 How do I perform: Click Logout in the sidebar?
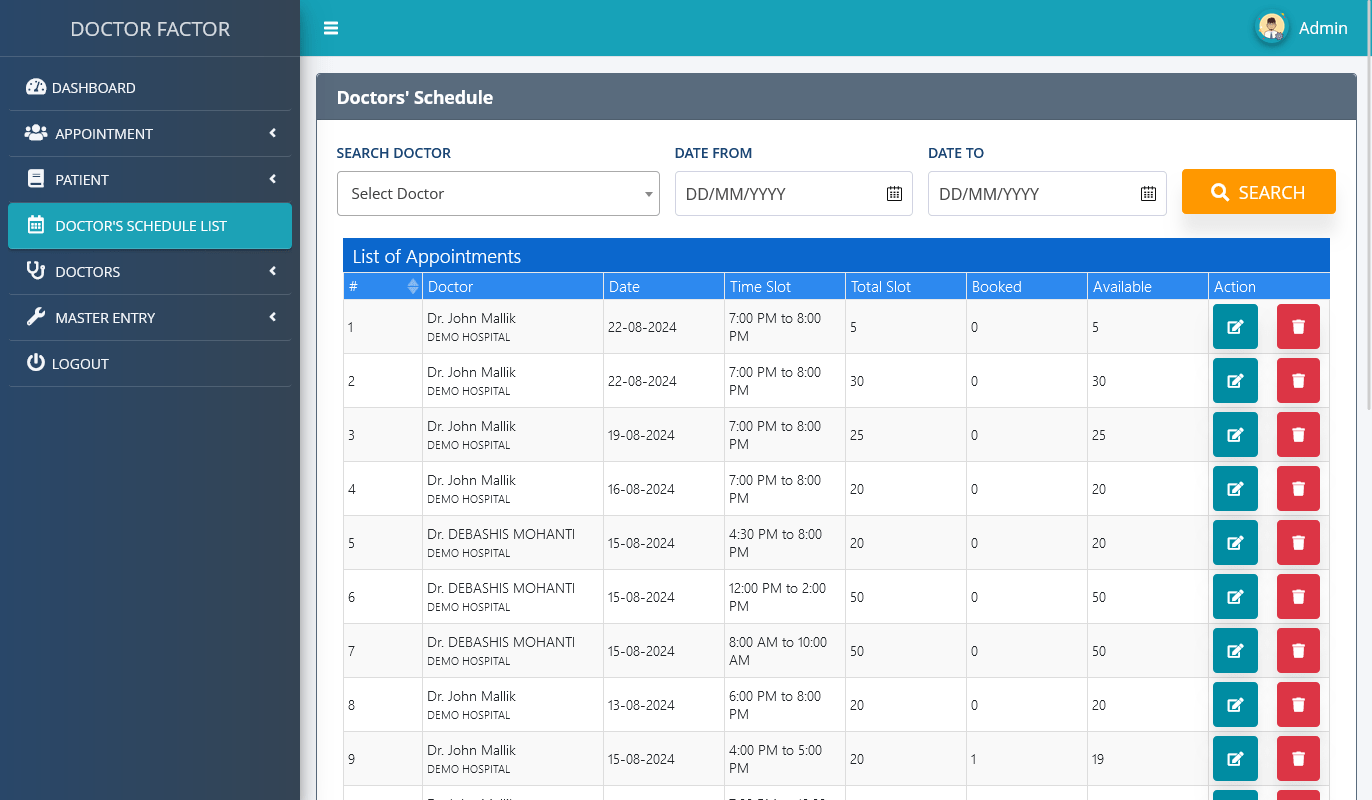point(80,364)
